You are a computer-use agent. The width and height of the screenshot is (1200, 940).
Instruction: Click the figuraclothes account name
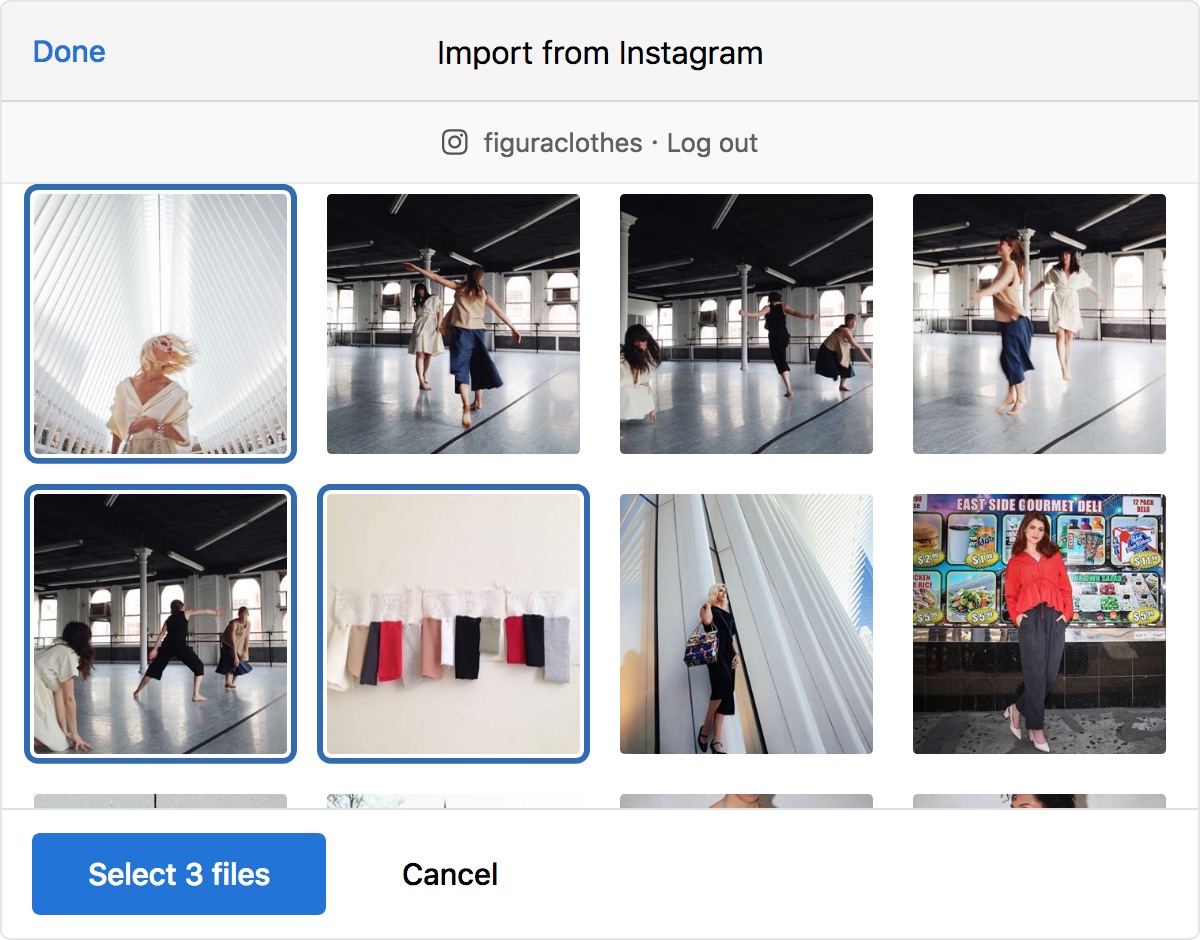pyautogui.click(x=563, y=143)
